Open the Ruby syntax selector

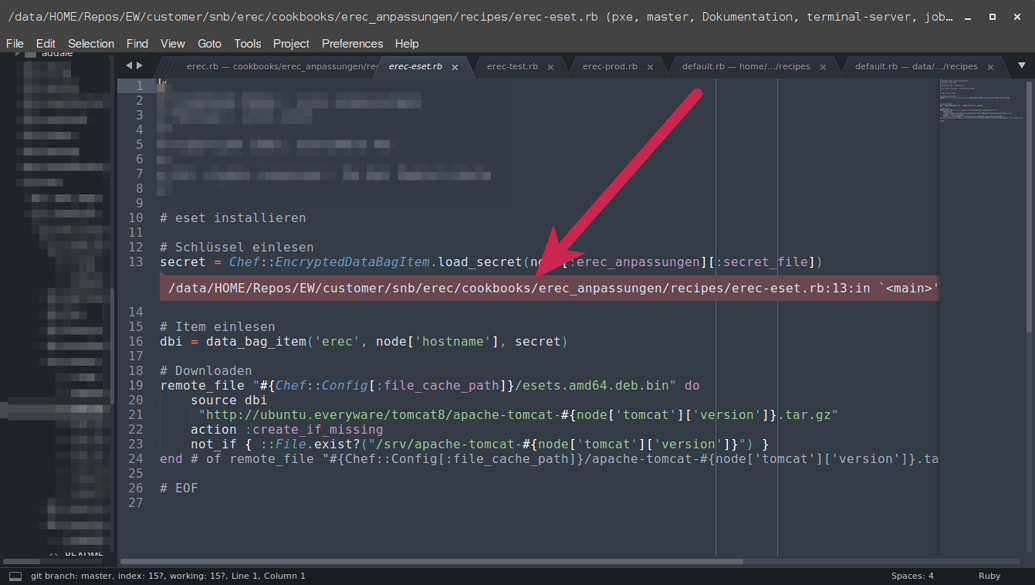(x=988, y=575)
